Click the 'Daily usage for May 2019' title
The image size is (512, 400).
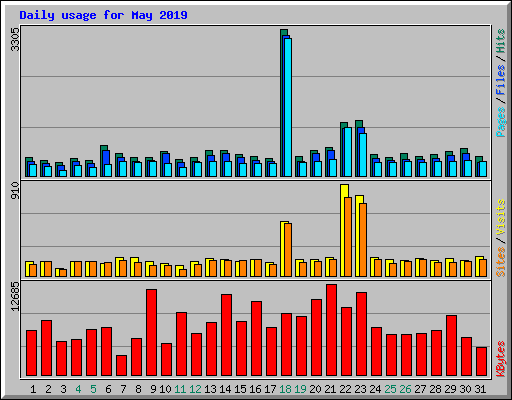point(103,15)
